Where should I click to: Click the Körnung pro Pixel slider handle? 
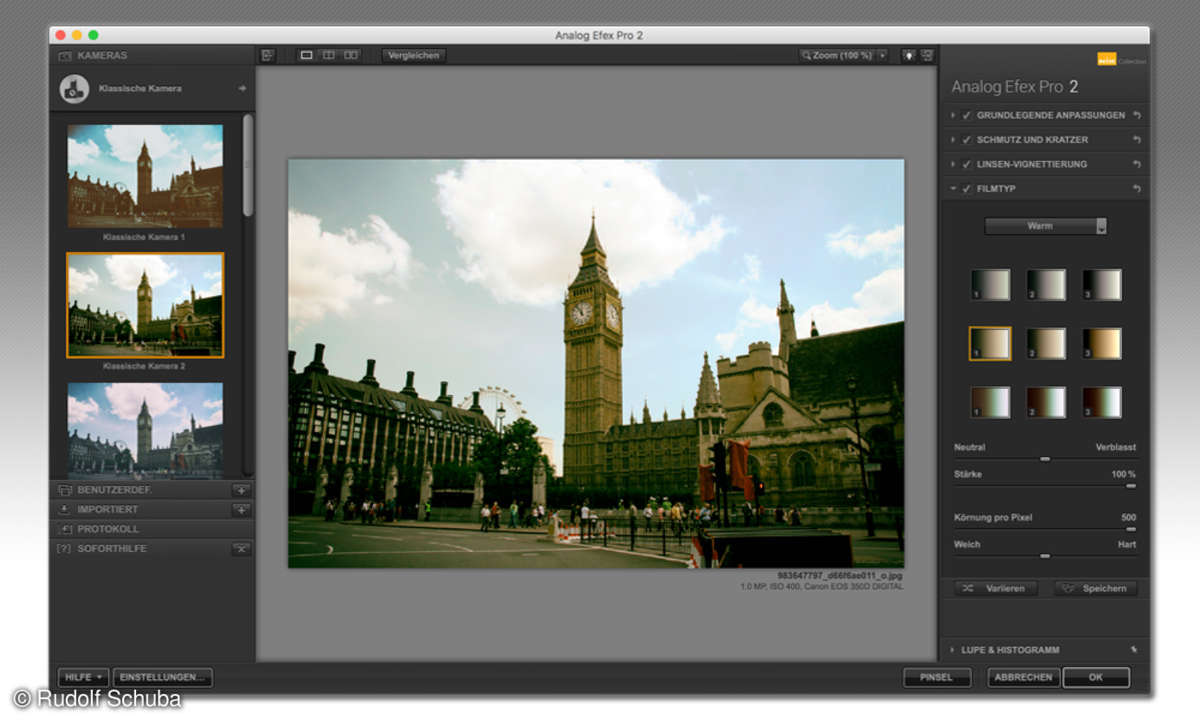tap(1131, 529)
